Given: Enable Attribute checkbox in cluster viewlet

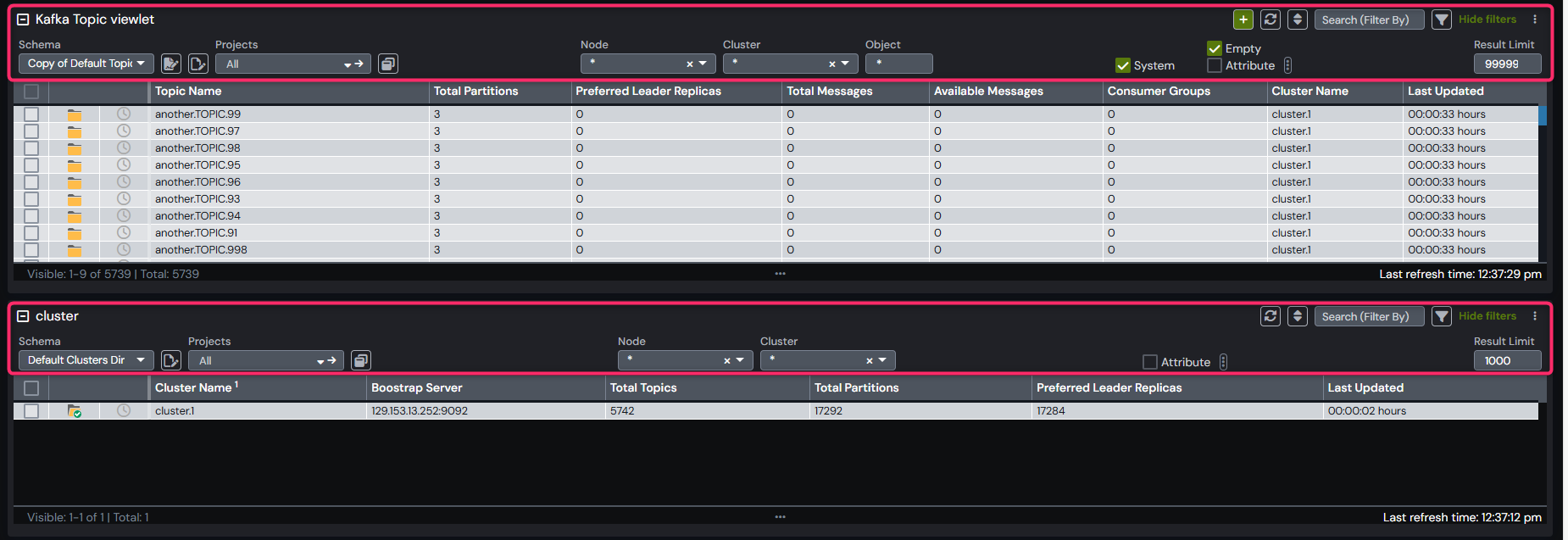Looking at the screenshot, I should point(1150,362).
